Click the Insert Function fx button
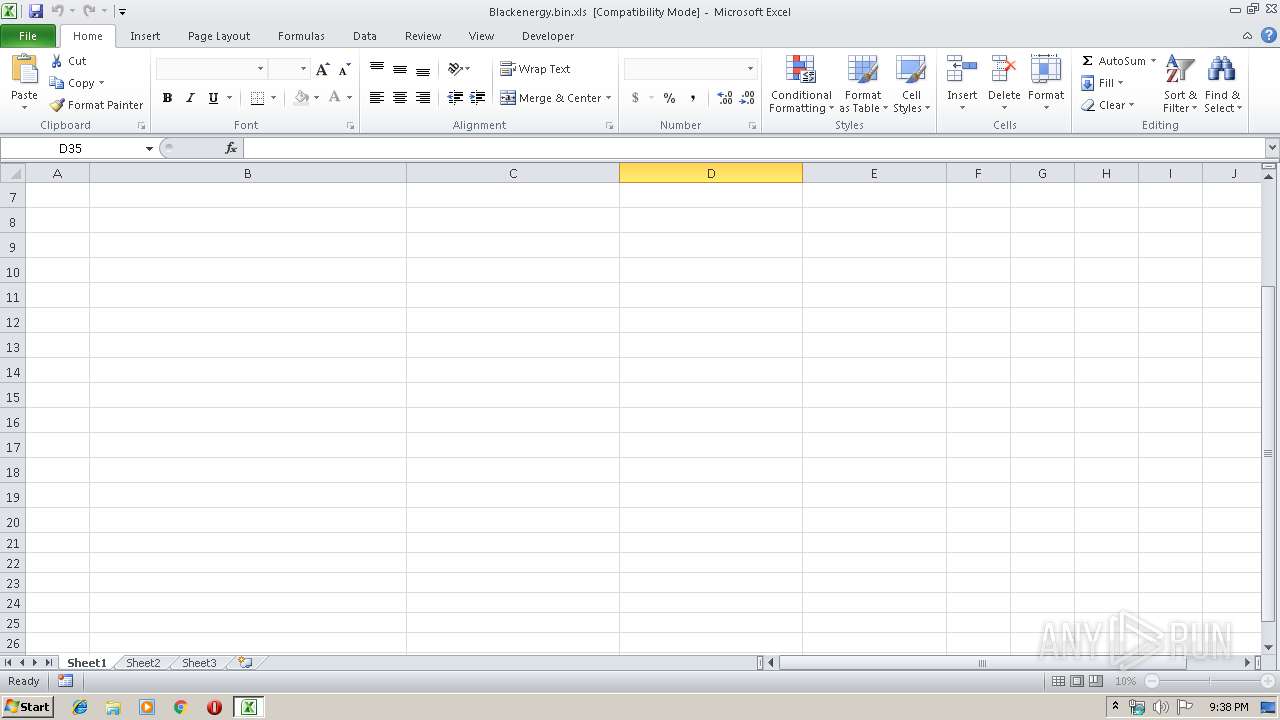Viewport: 1280px width, 720px height. tap(231, 148)
